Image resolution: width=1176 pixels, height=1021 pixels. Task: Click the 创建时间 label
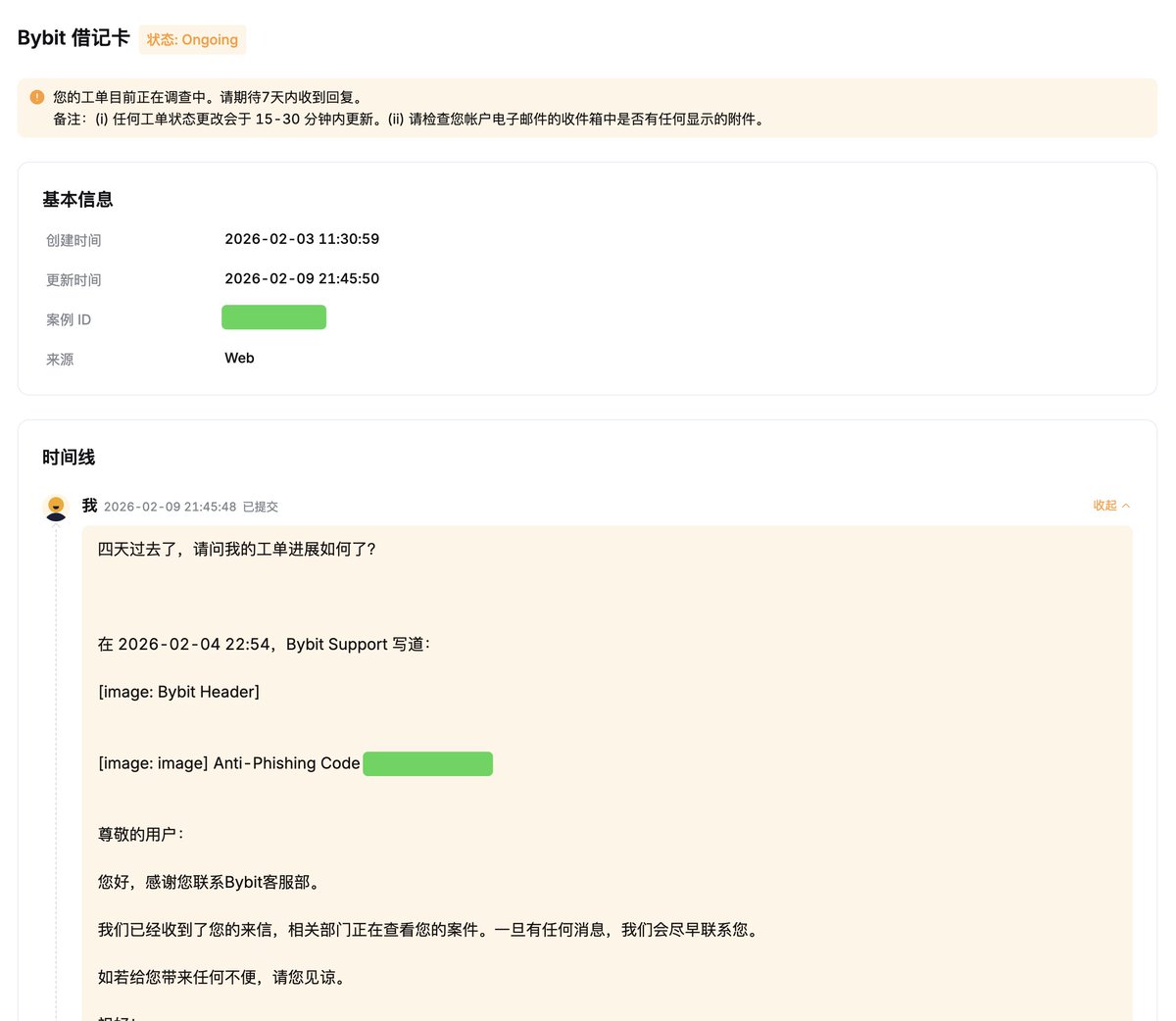point(73,240)
